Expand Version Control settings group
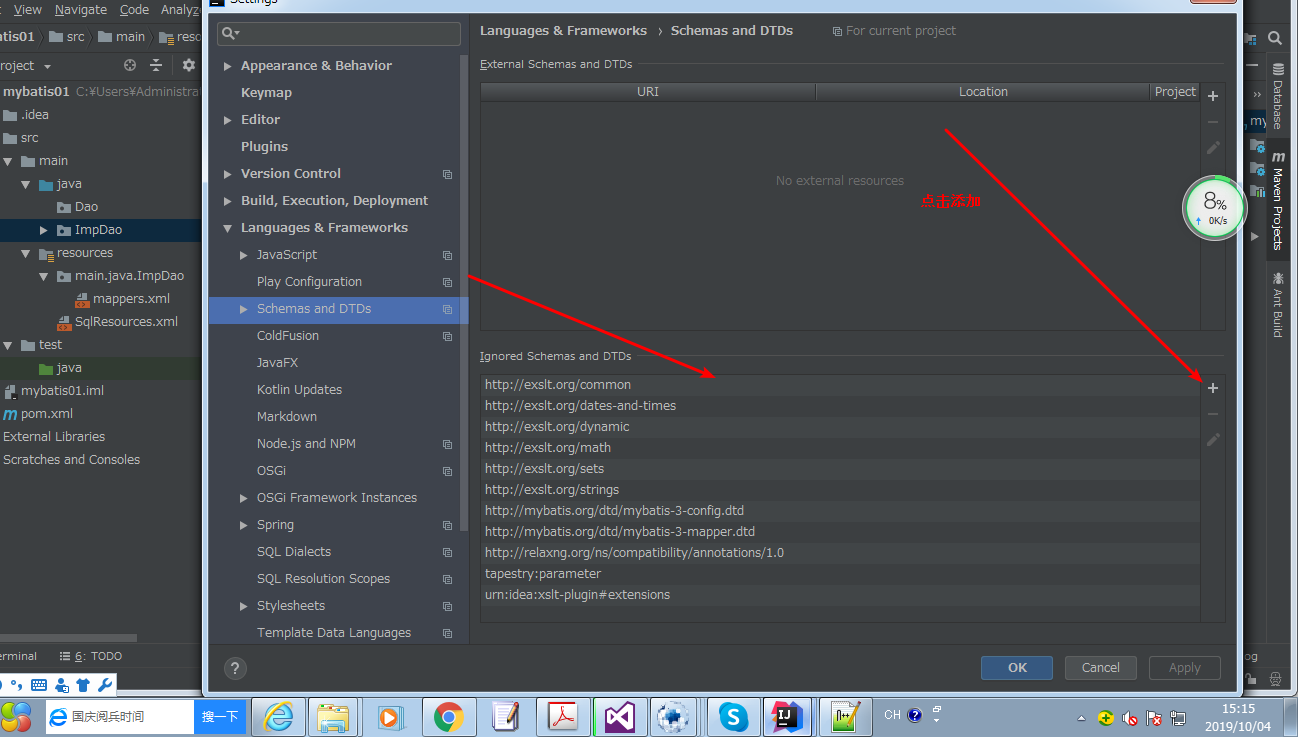This screenshot has height=737, width=1298. [x=229, y=174]
